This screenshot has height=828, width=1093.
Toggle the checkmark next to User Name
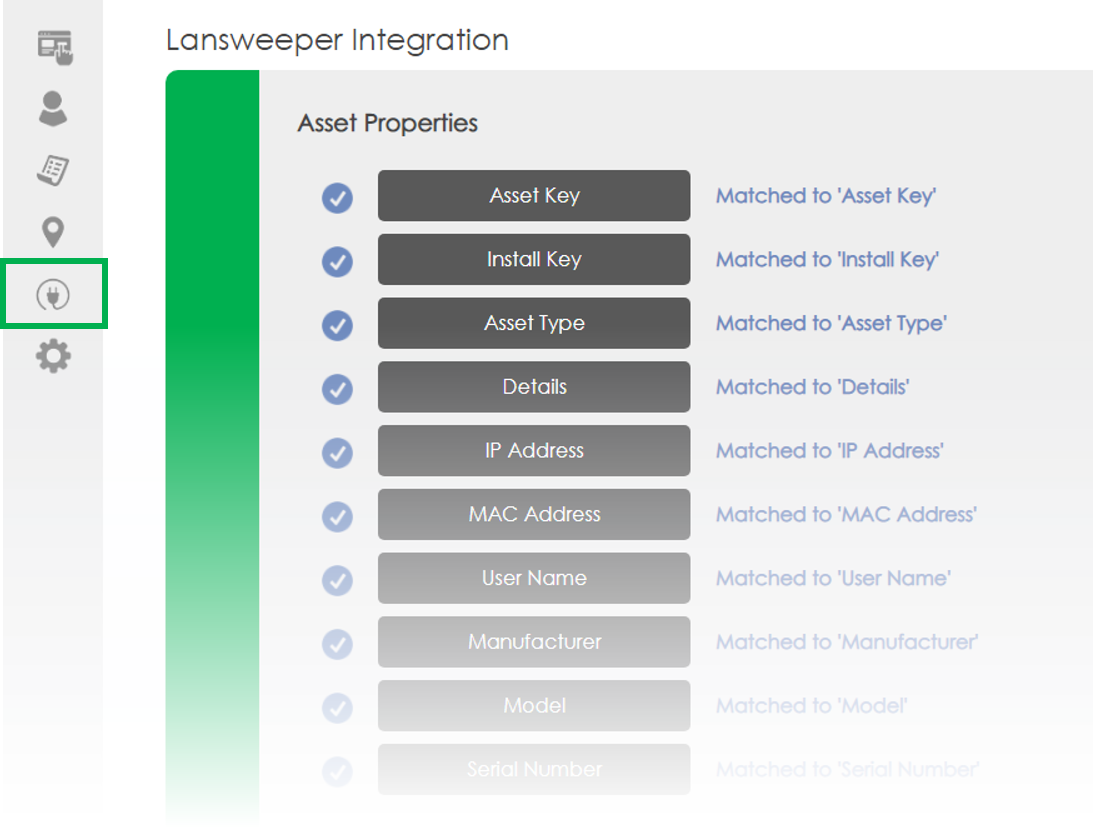(x=337, y=581)
